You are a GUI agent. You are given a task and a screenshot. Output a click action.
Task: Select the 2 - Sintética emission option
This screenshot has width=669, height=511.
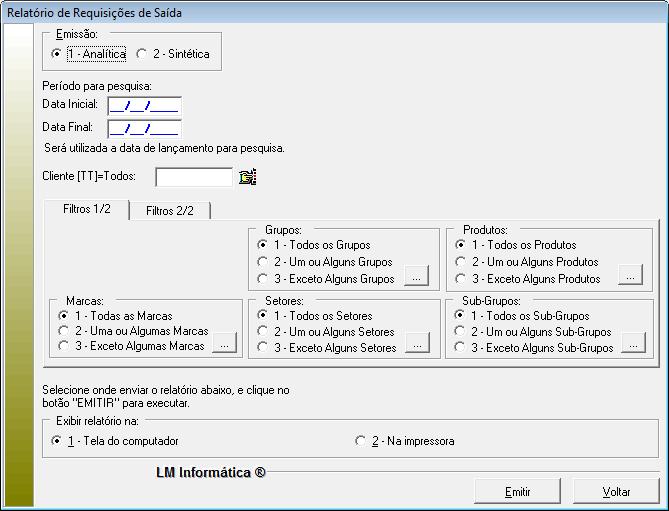(x=142, y=53)
